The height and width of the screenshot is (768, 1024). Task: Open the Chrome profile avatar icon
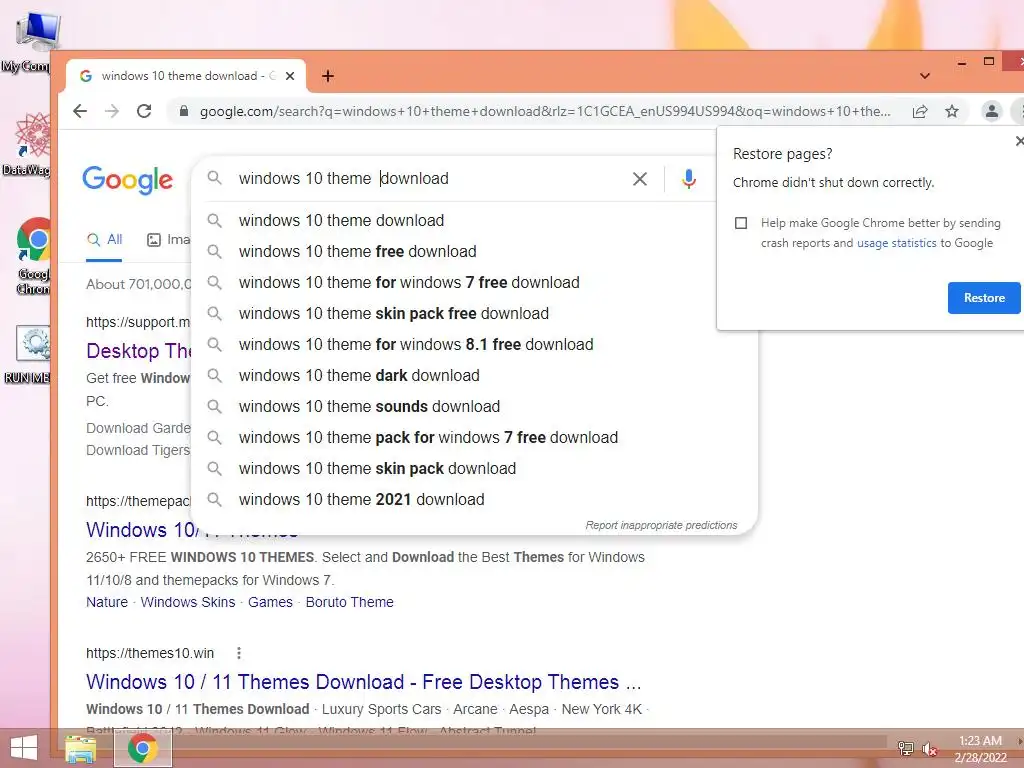click(991, 111)
